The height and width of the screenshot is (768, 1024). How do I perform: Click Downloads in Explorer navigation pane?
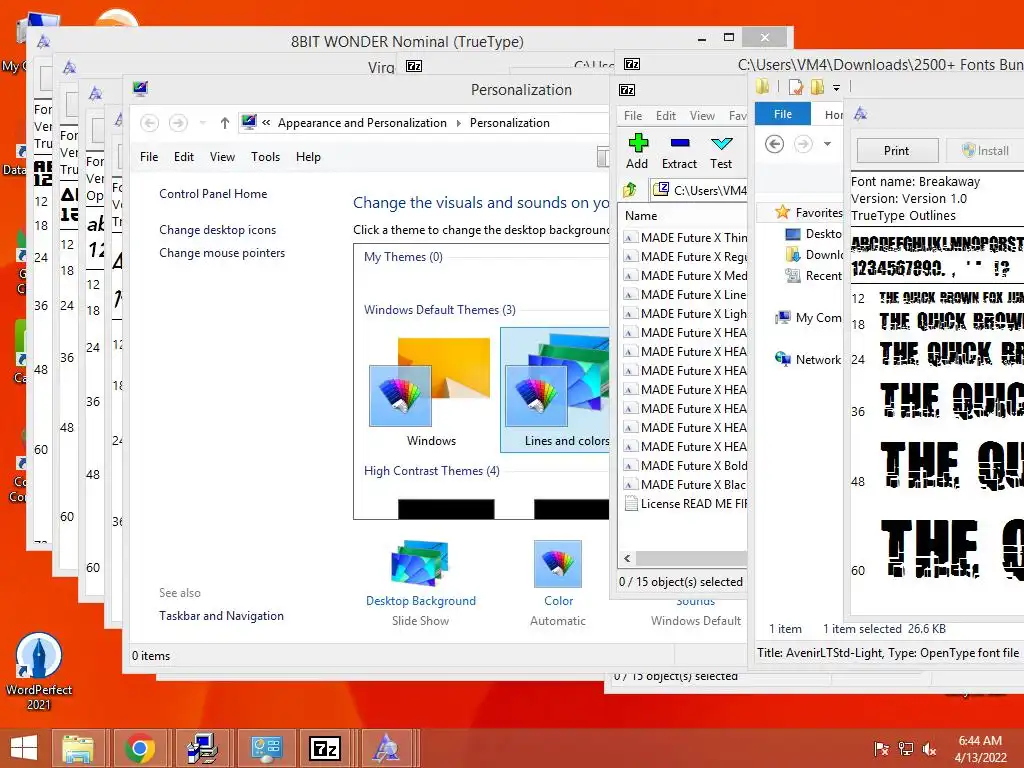[814, 255]
